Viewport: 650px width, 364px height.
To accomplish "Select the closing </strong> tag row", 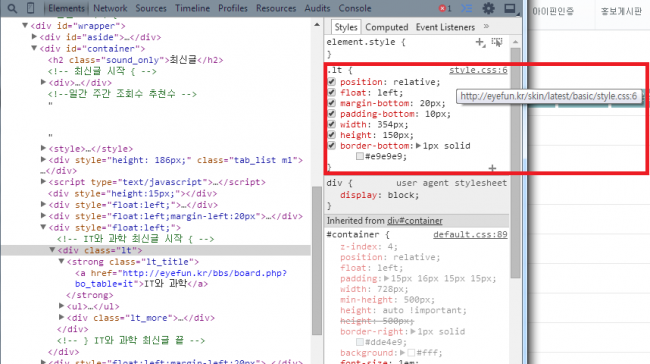I will point(90,295).
